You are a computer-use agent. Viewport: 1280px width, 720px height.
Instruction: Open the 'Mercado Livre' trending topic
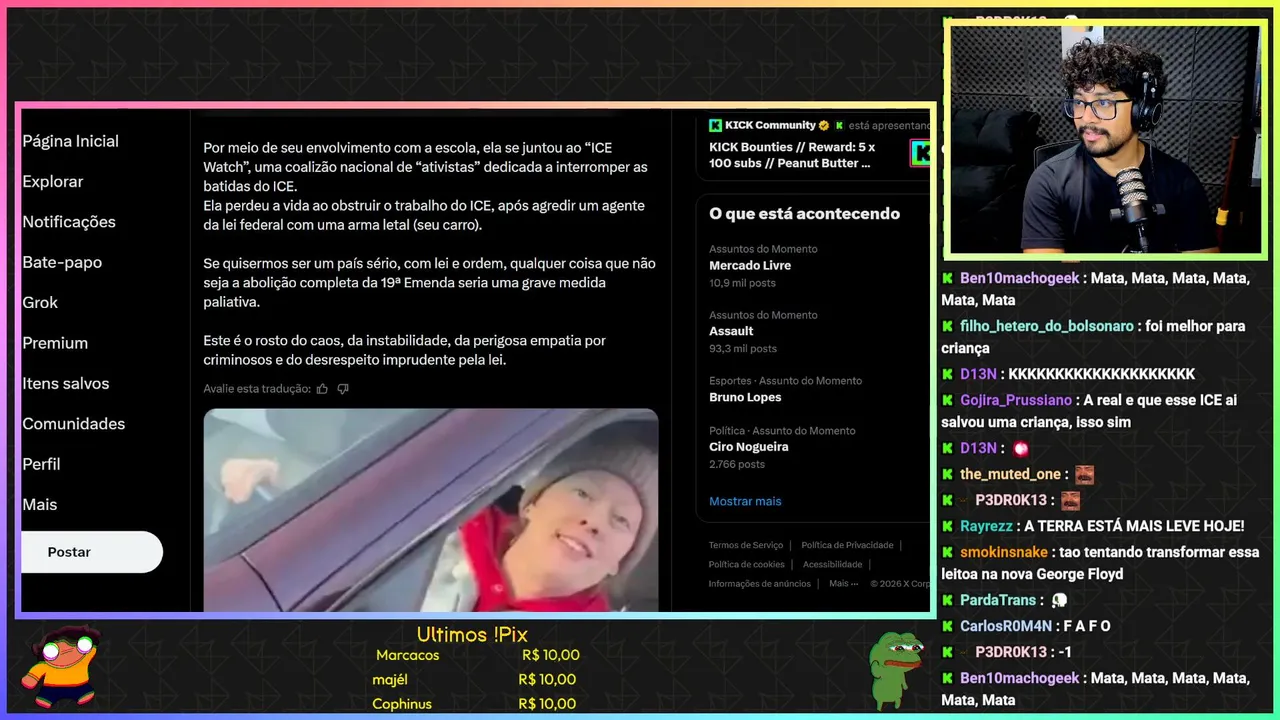click(x=750, y=265)
